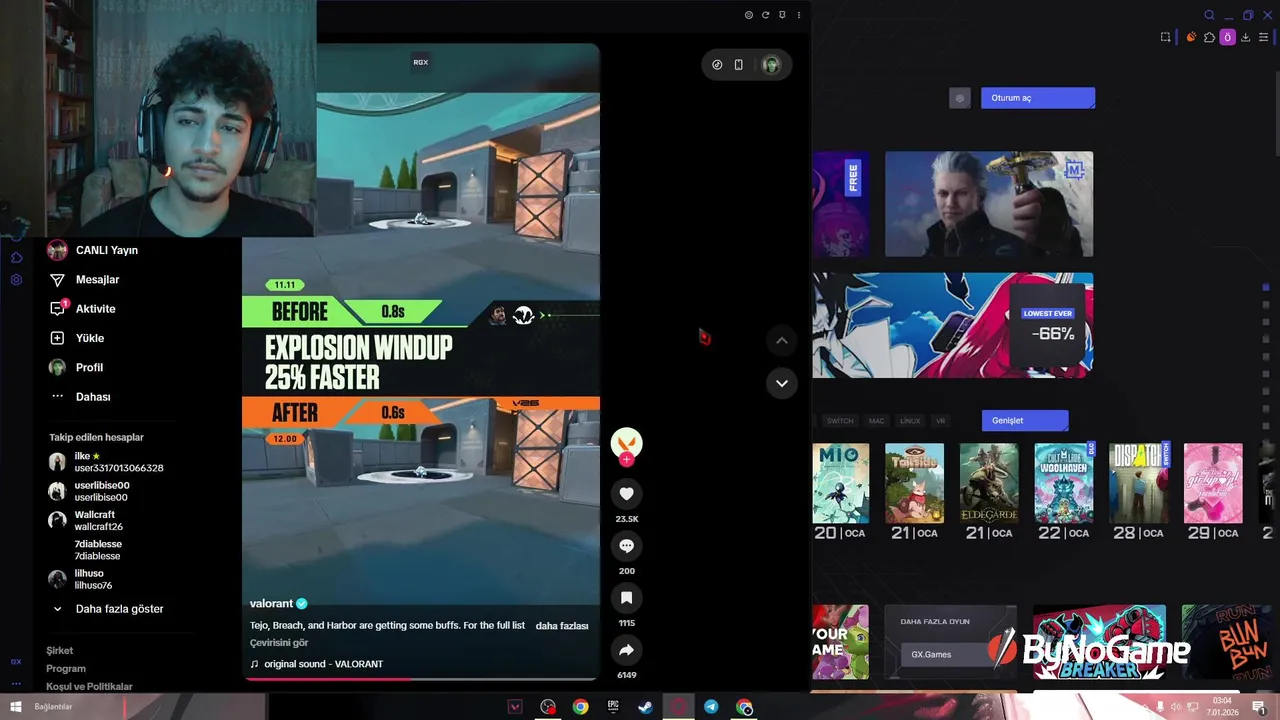
Task: Like the Valorant video with heart icon
Action: point(626,494)
